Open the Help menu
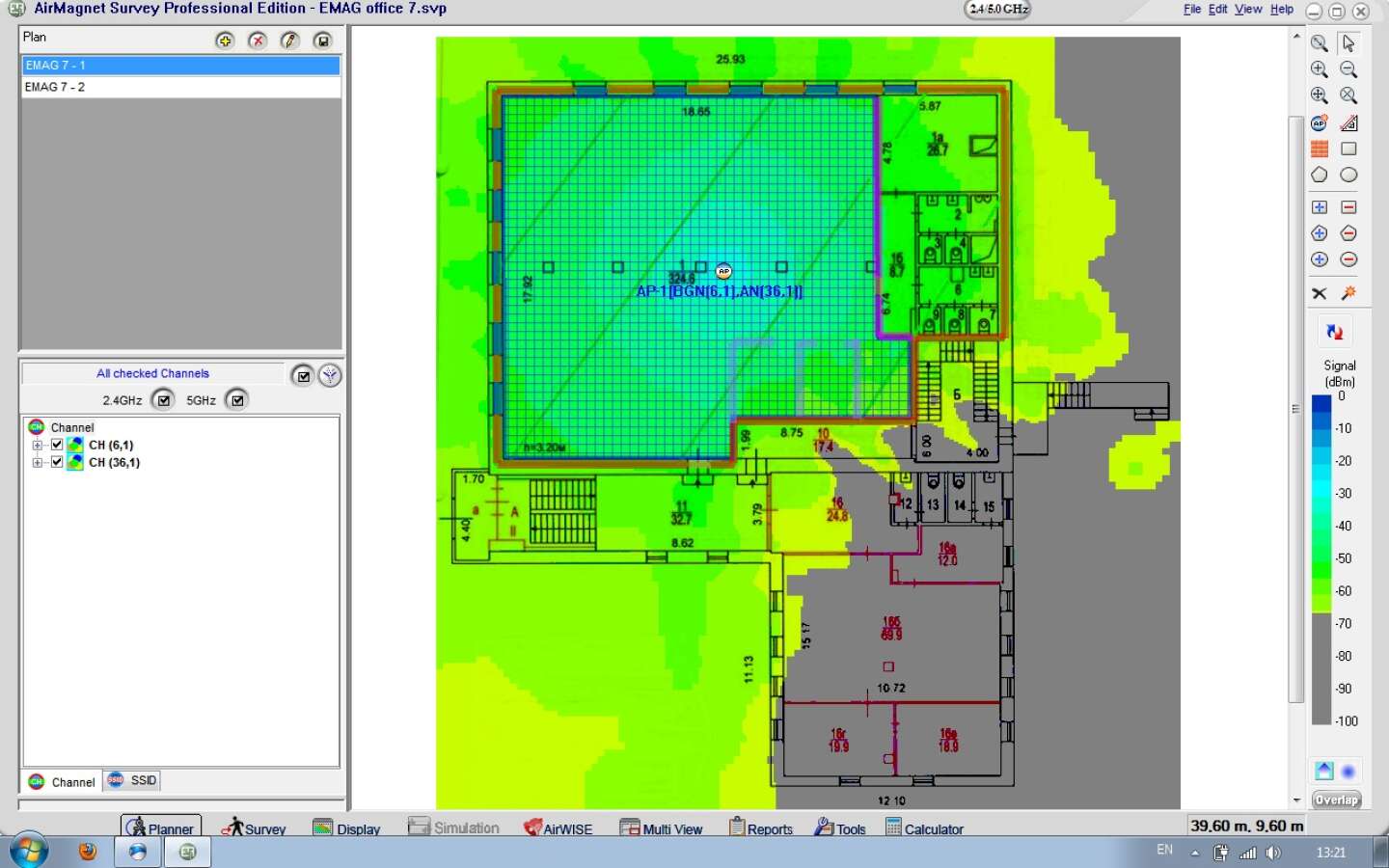Viewport: 1389px width, 868px height. point(1282,10)
